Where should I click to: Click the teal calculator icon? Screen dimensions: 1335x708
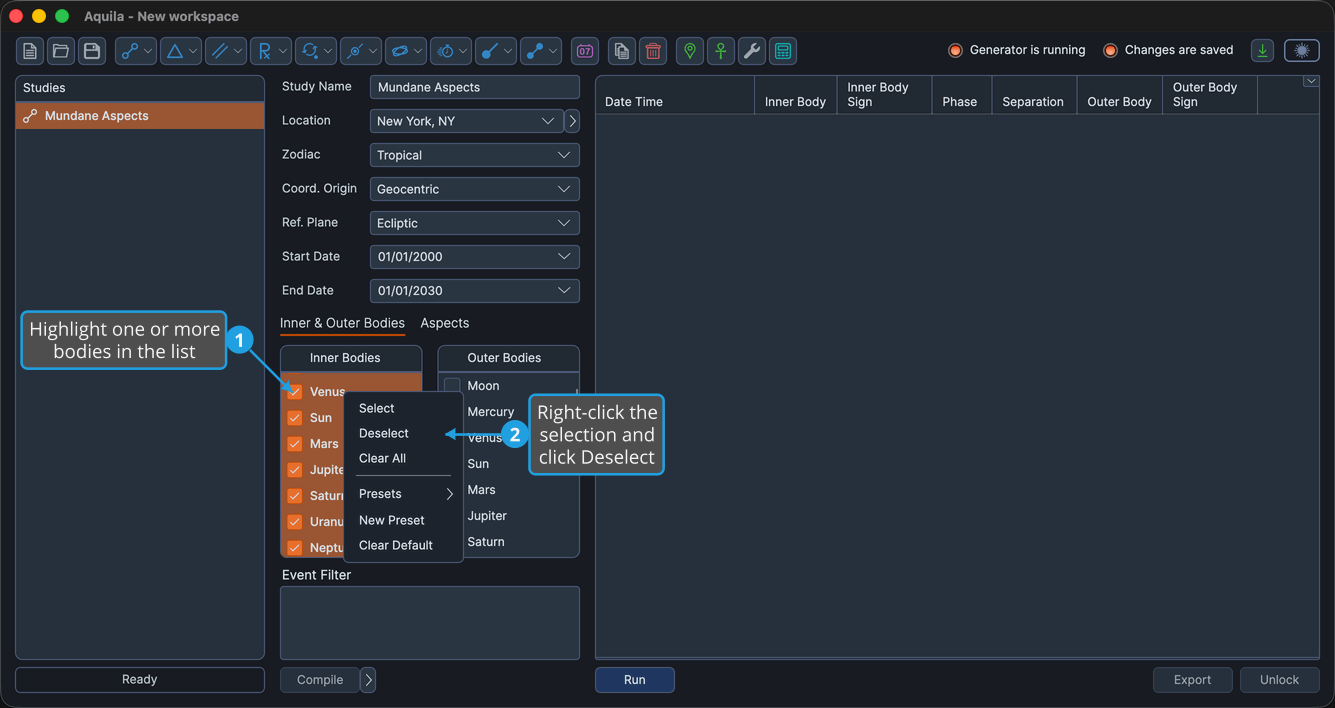tap(783, 51)
